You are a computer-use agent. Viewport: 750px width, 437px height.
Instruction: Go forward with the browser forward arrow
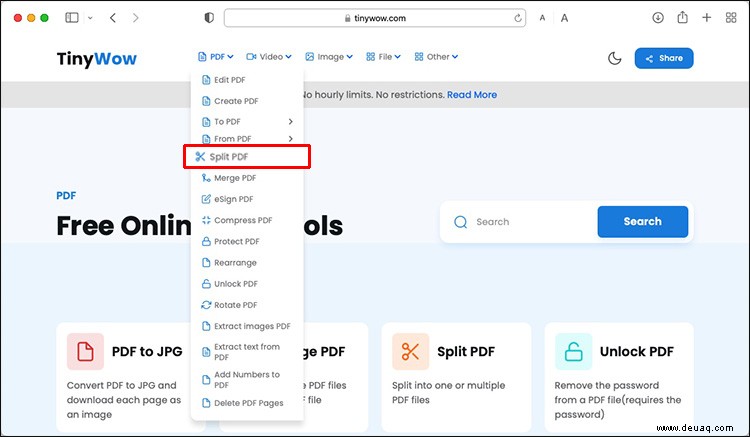tap(136, 18)
